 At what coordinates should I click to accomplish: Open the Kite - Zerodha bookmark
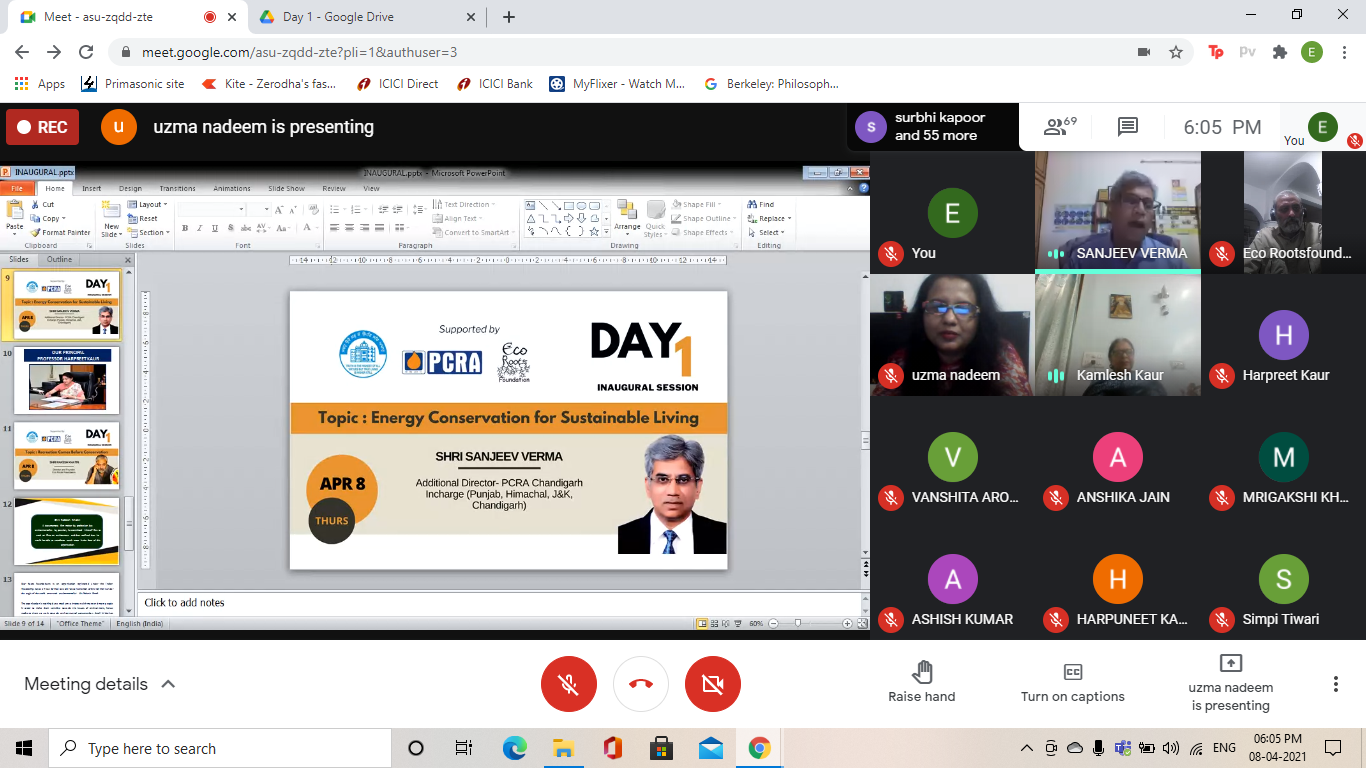point(269,84)
